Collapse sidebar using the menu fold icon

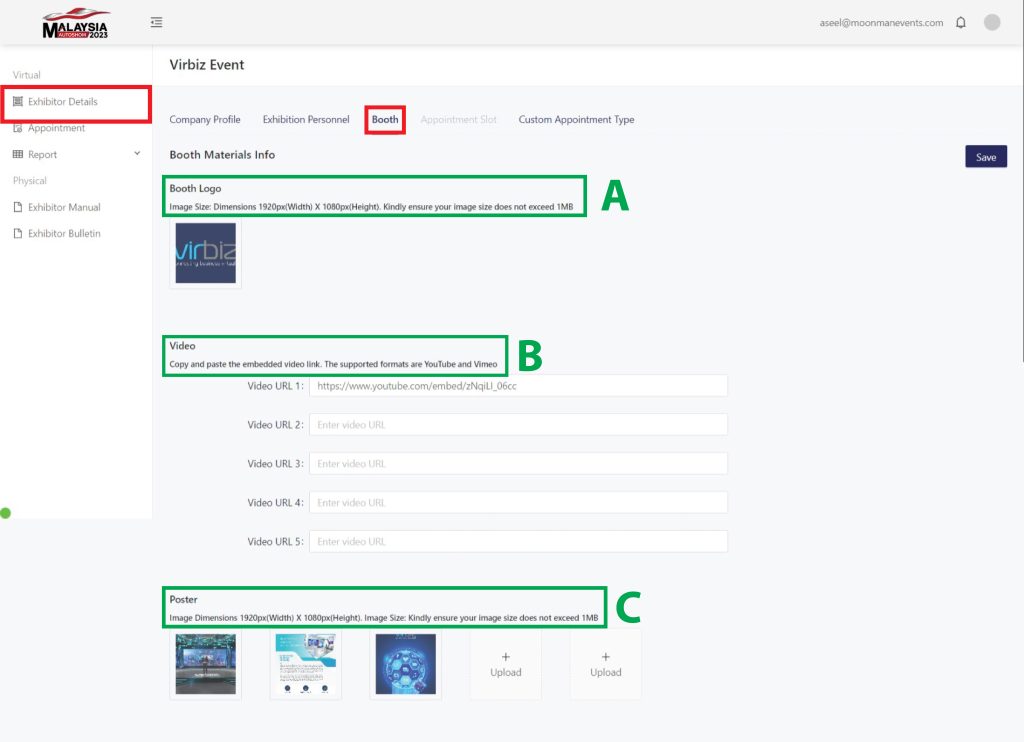point(157,22)
